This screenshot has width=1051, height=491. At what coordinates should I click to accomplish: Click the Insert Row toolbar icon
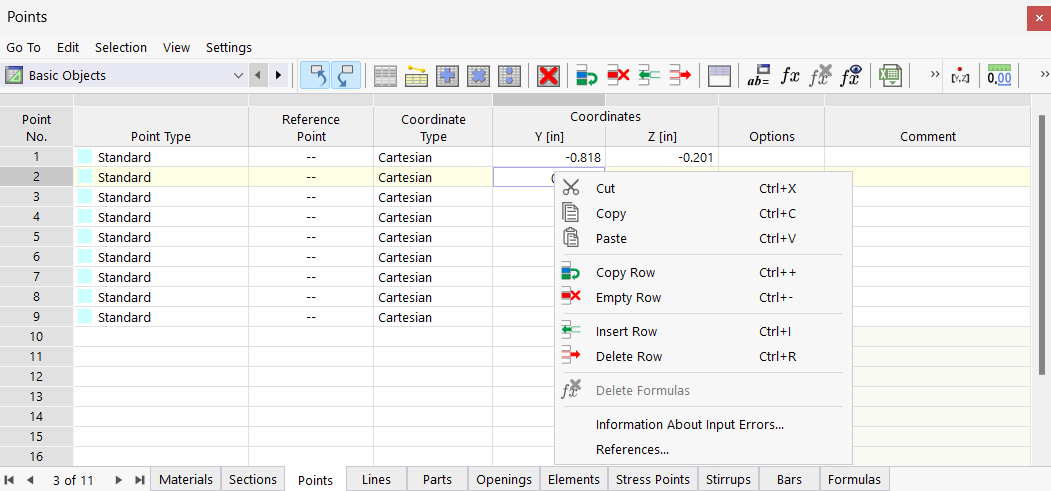pos(650,76)
